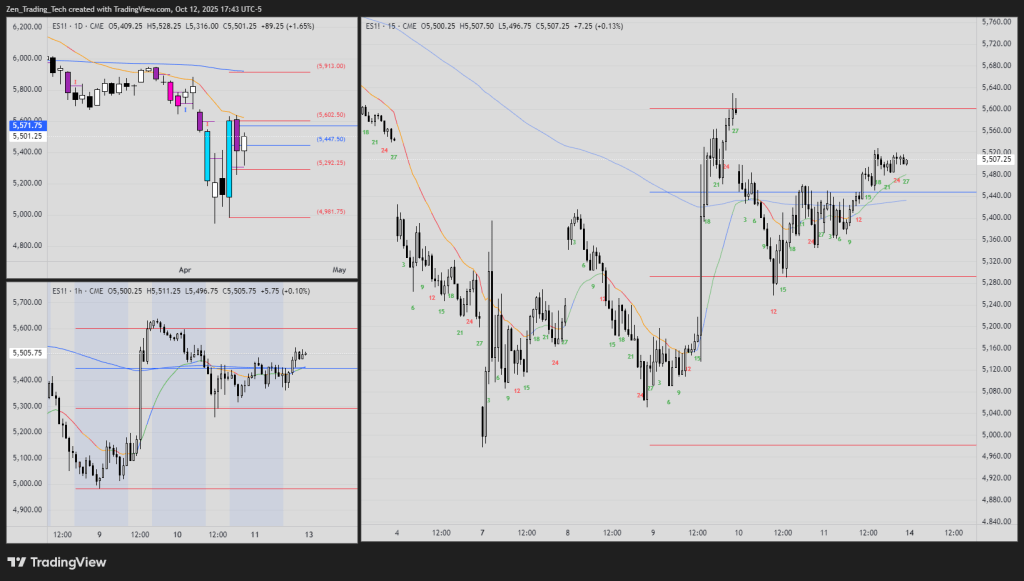Click the 13 date label on hourly time axis
This screenshot has height=581, width=1024.
[309, 535]
